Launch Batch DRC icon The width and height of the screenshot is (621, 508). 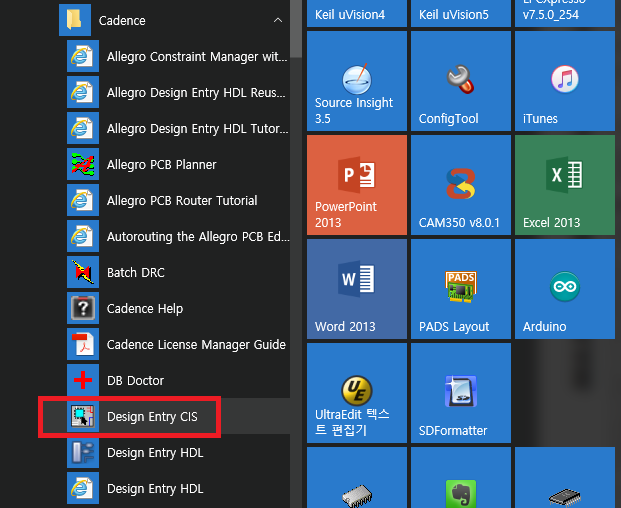point(83,272)
